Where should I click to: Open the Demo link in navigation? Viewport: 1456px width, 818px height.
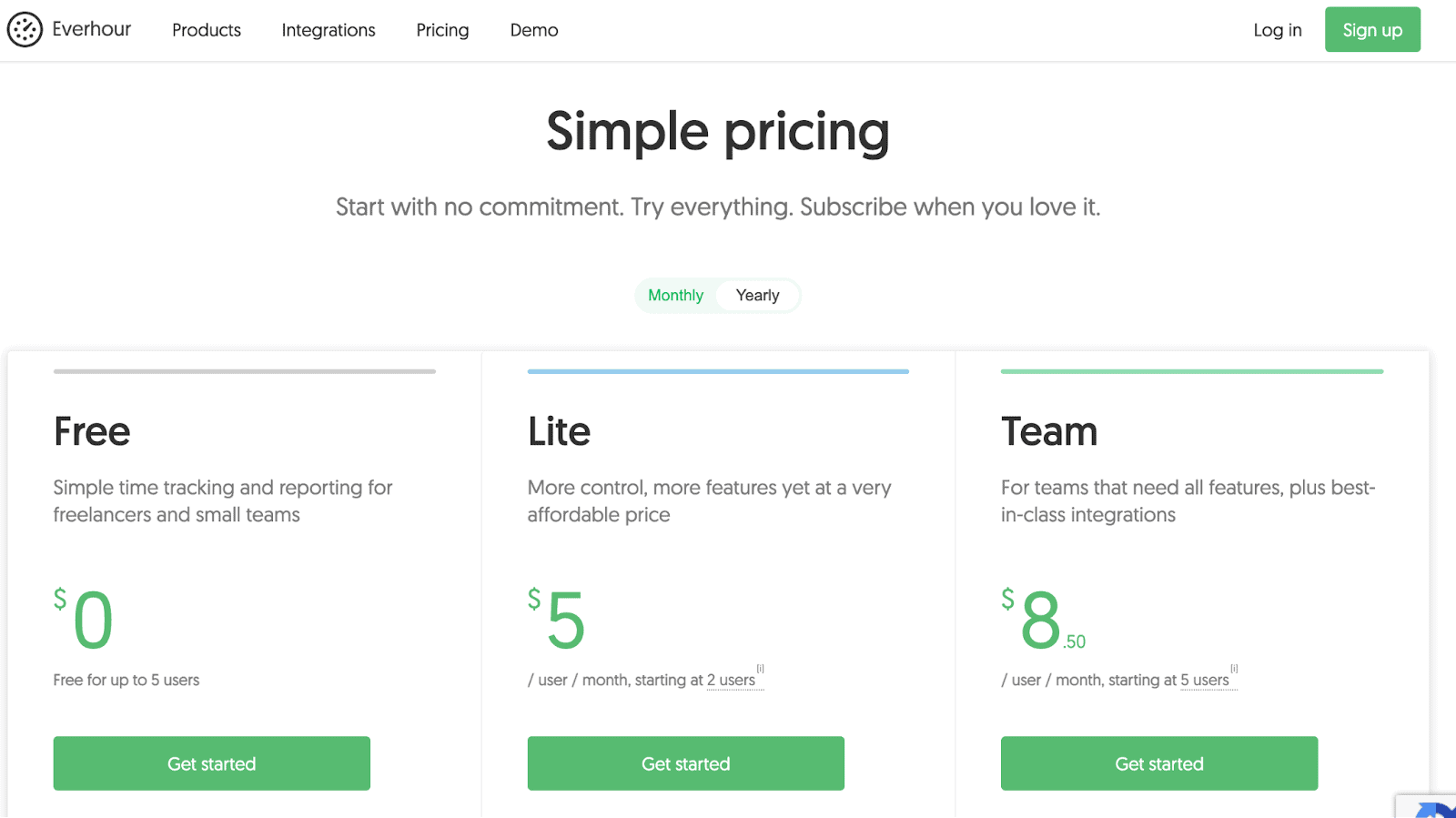coord(534,30)
